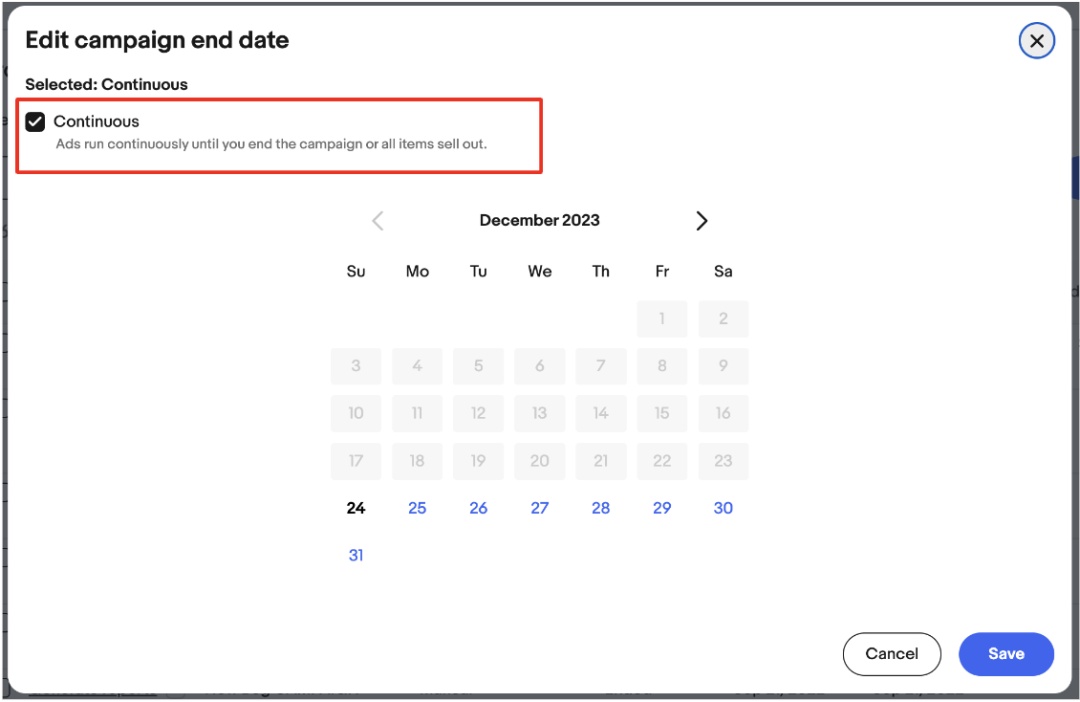Pick December 28 on the calendar

[x=601, y=508]
